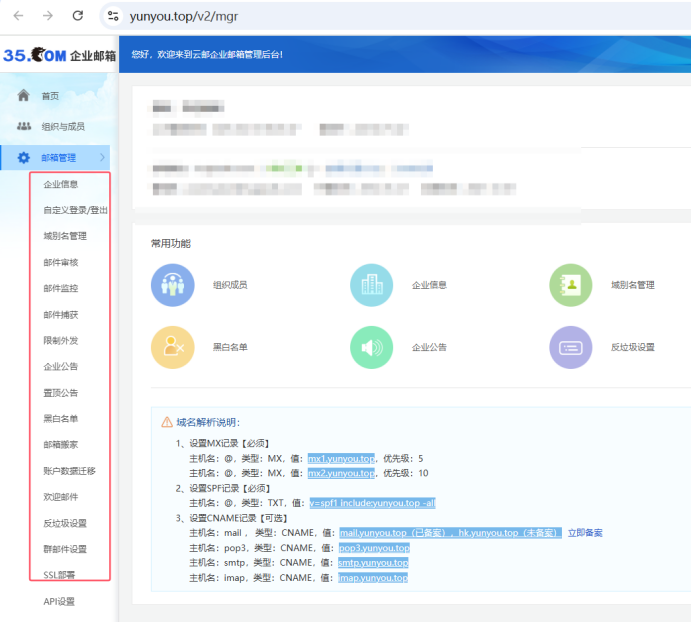
Task: Click the 域别名管理 green icon
Action: pyautogui.click(x=571, y=285)
